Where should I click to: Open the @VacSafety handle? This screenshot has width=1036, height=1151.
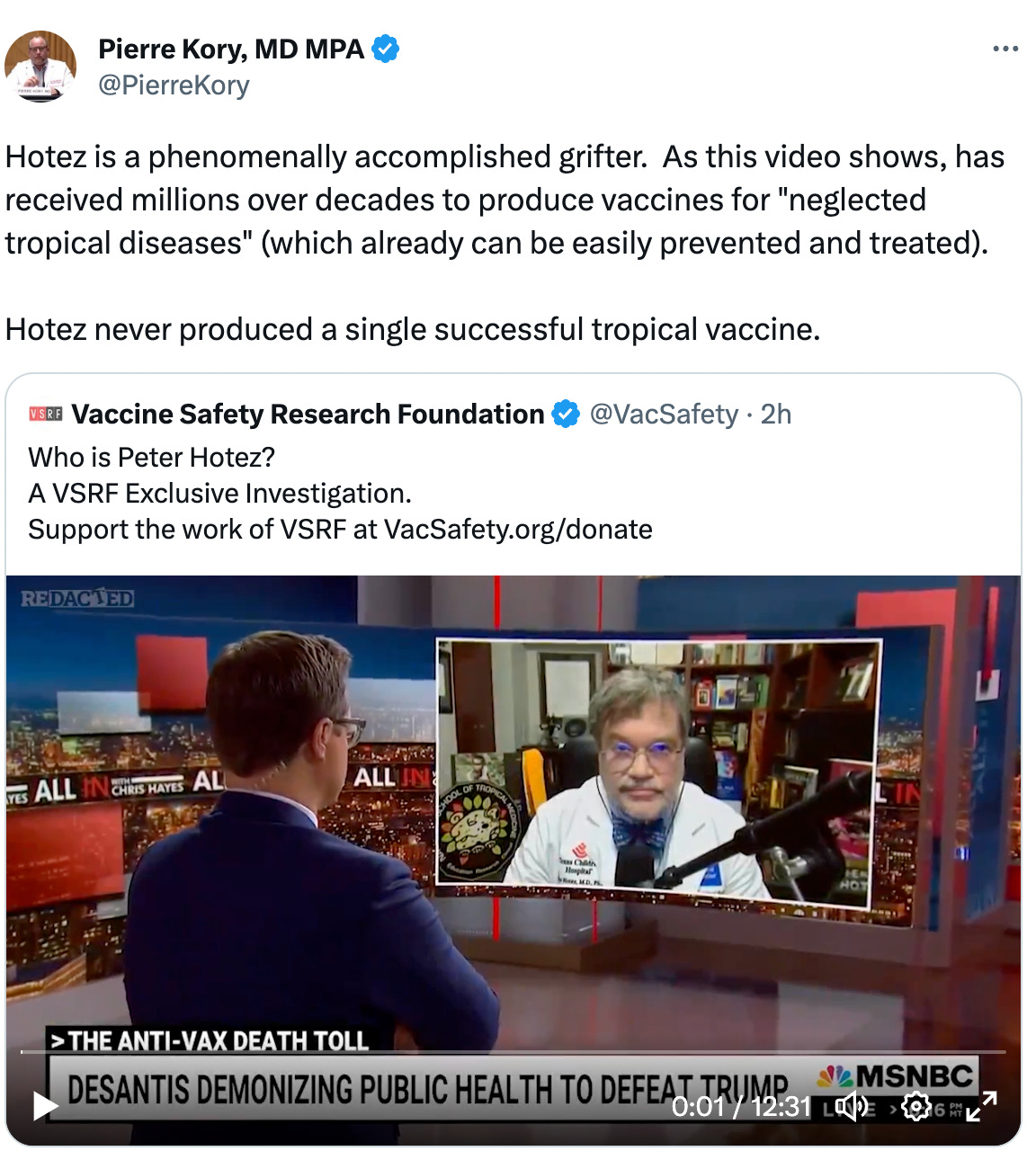(x=664, y=414)
